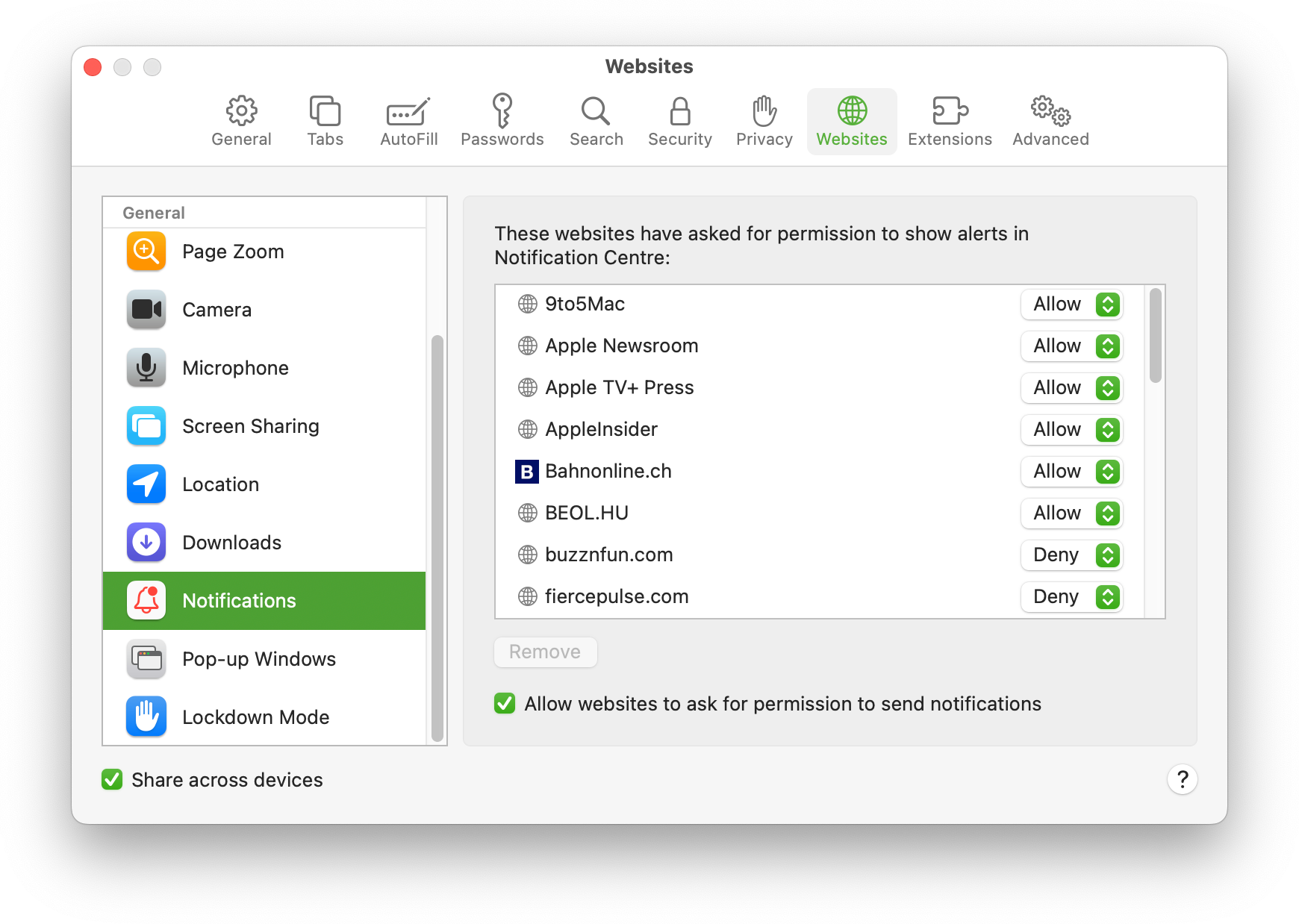
Task: Open the General settings gear icon
Action: pos(241,111)
